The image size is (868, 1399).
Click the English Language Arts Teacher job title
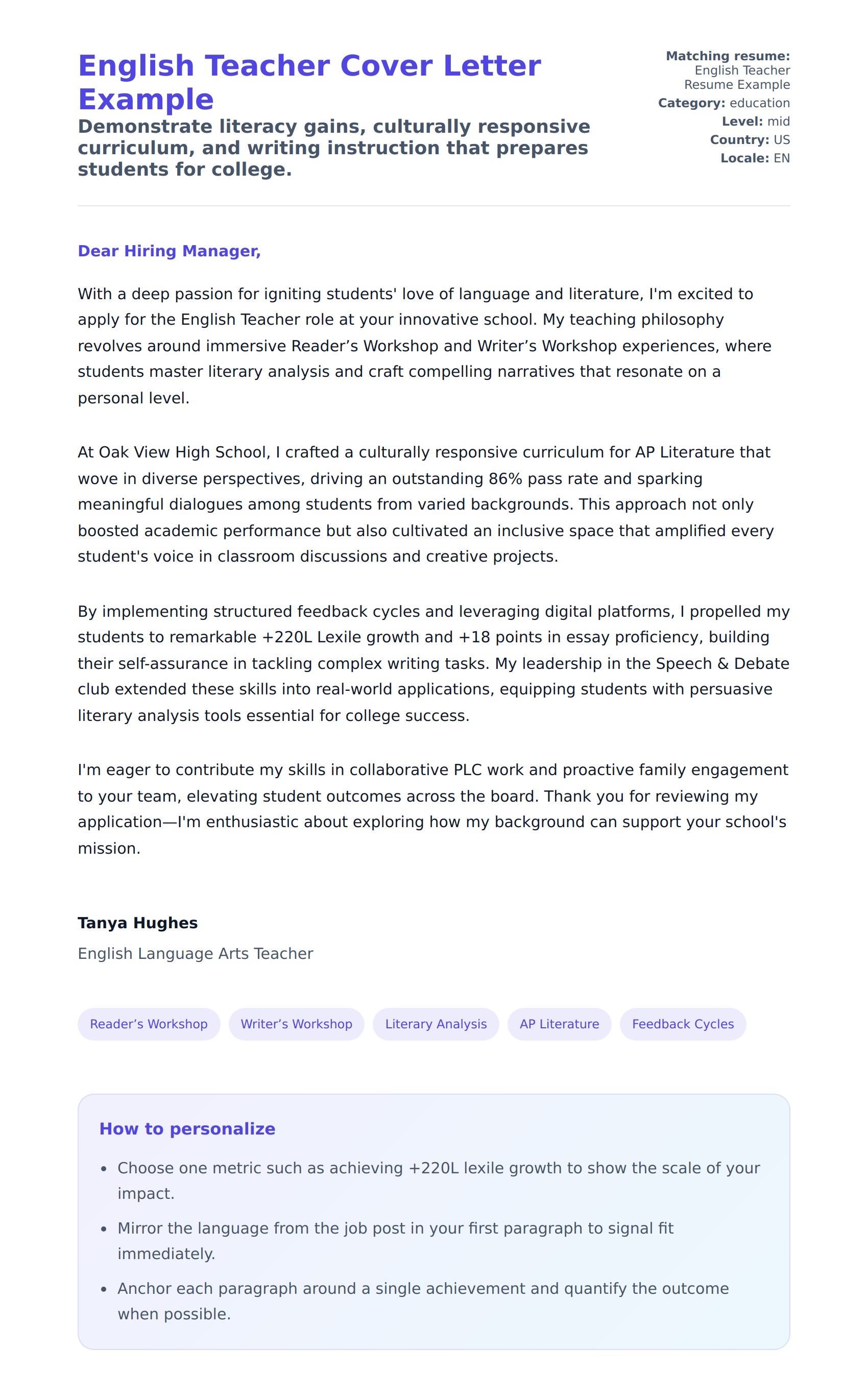tap(195, 954)
